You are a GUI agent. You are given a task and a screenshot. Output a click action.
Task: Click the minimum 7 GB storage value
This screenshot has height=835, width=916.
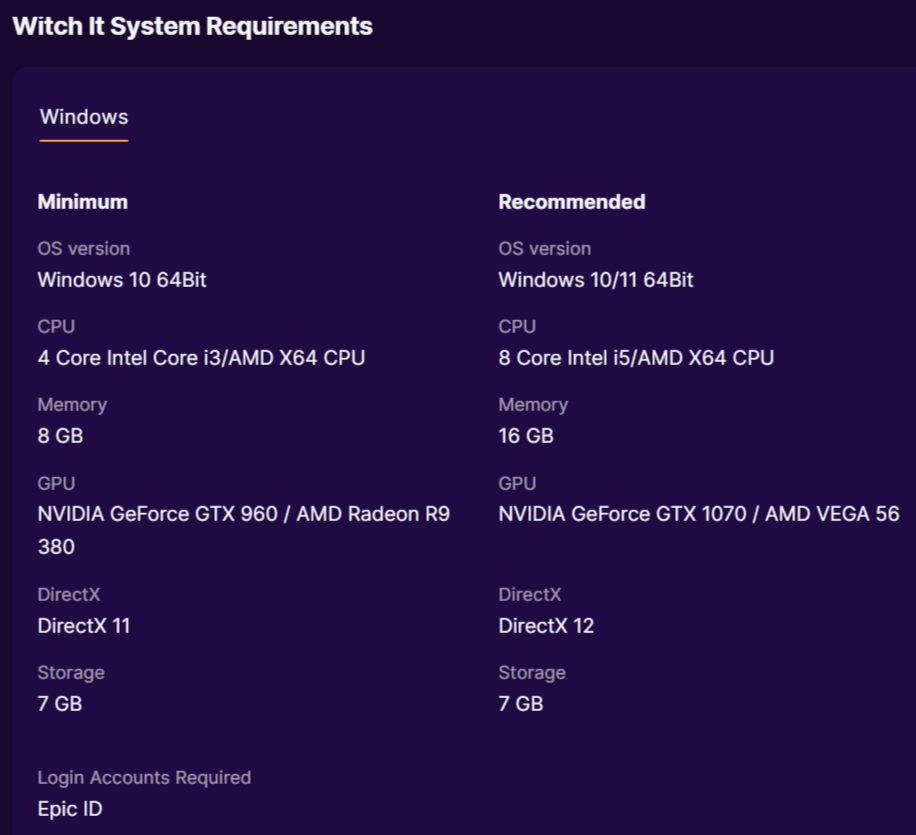[x=60, y=704]
